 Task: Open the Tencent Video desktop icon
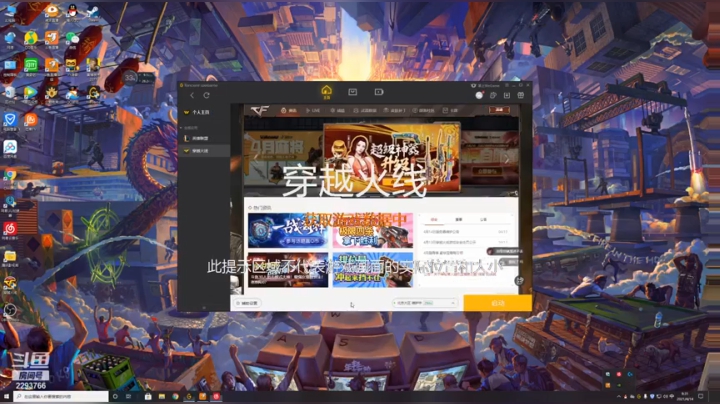click(31, 93)
